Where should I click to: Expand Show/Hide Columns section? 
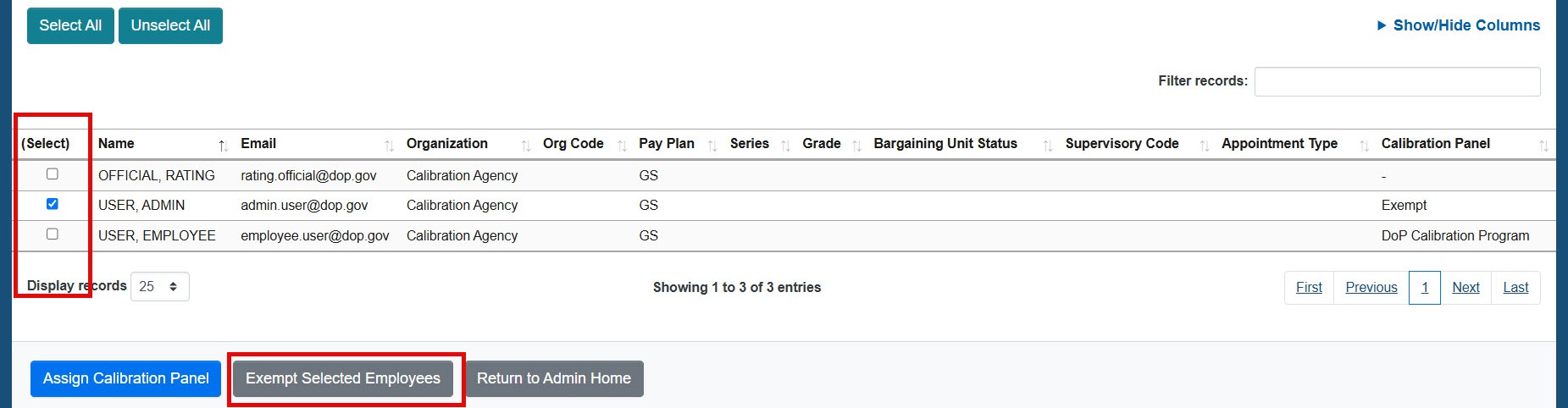click(x=1459, y=25)
